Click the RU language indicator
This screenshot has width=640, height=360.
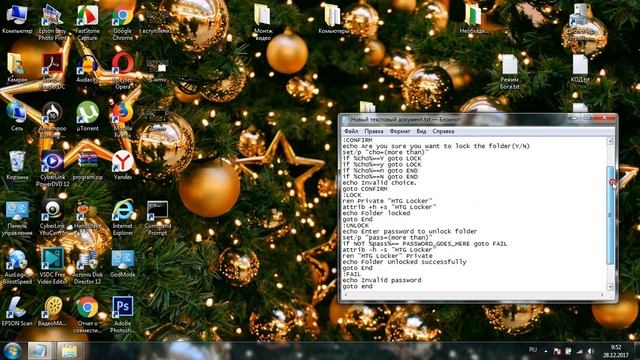click(x=533, y=350)
